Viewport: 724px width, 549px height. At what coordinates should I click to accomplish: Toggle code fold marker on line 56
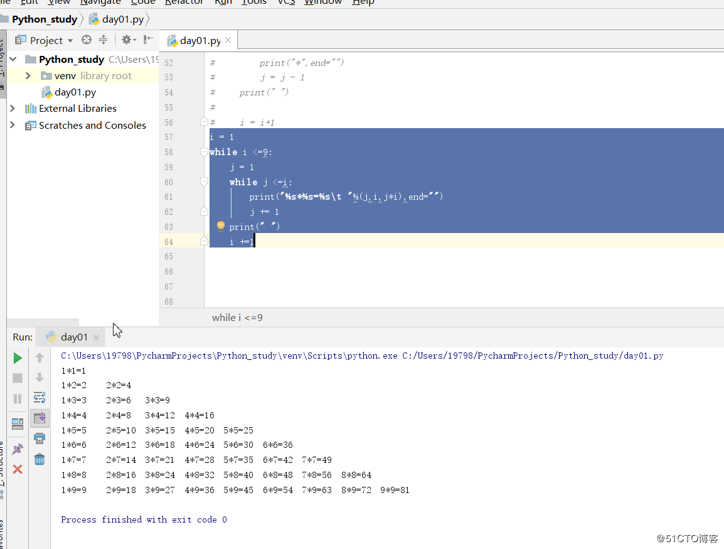click(x=204, y=121)
